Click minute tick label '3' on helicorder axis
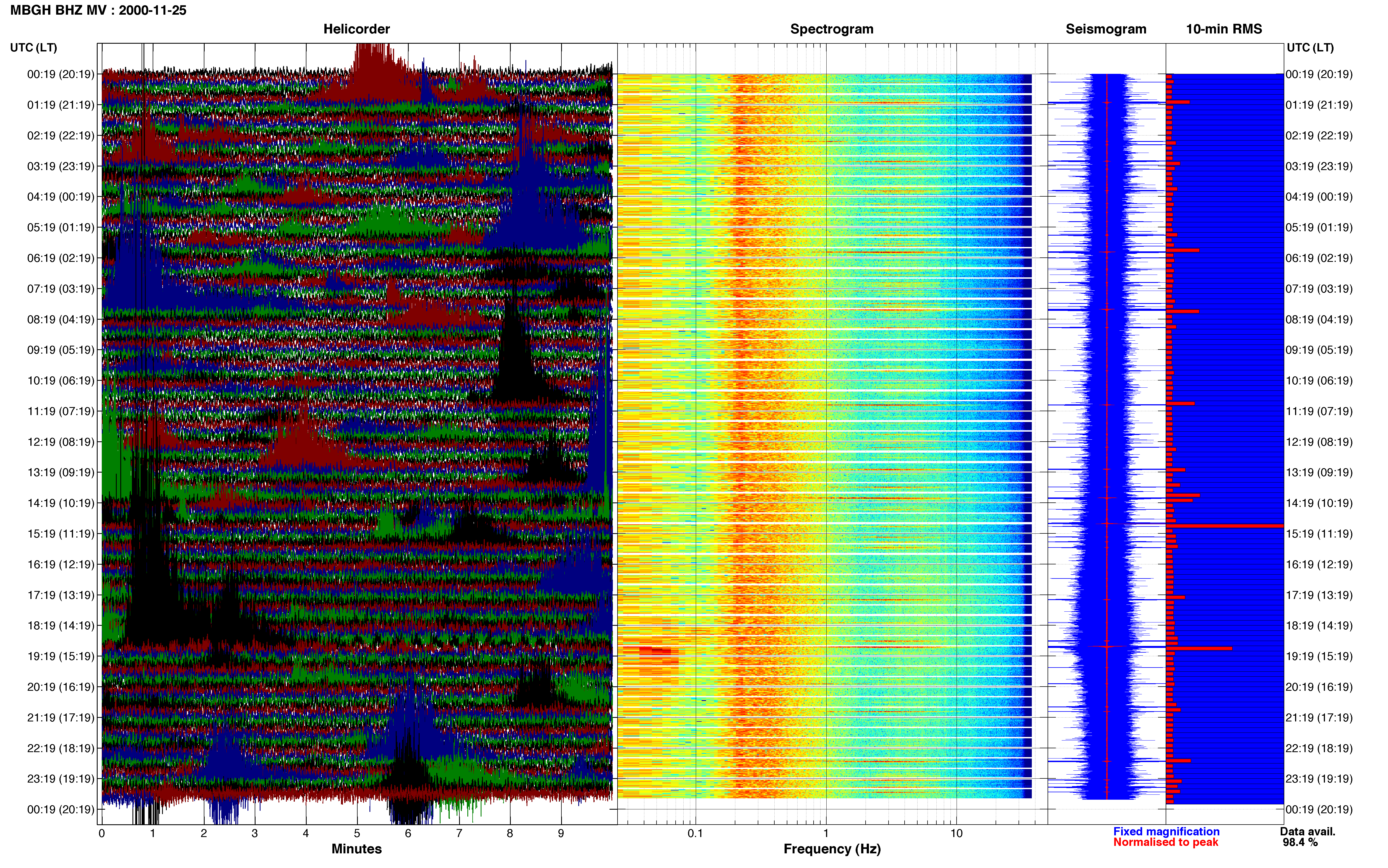The height and width of the screenshot is (868, 1388). 255,833
